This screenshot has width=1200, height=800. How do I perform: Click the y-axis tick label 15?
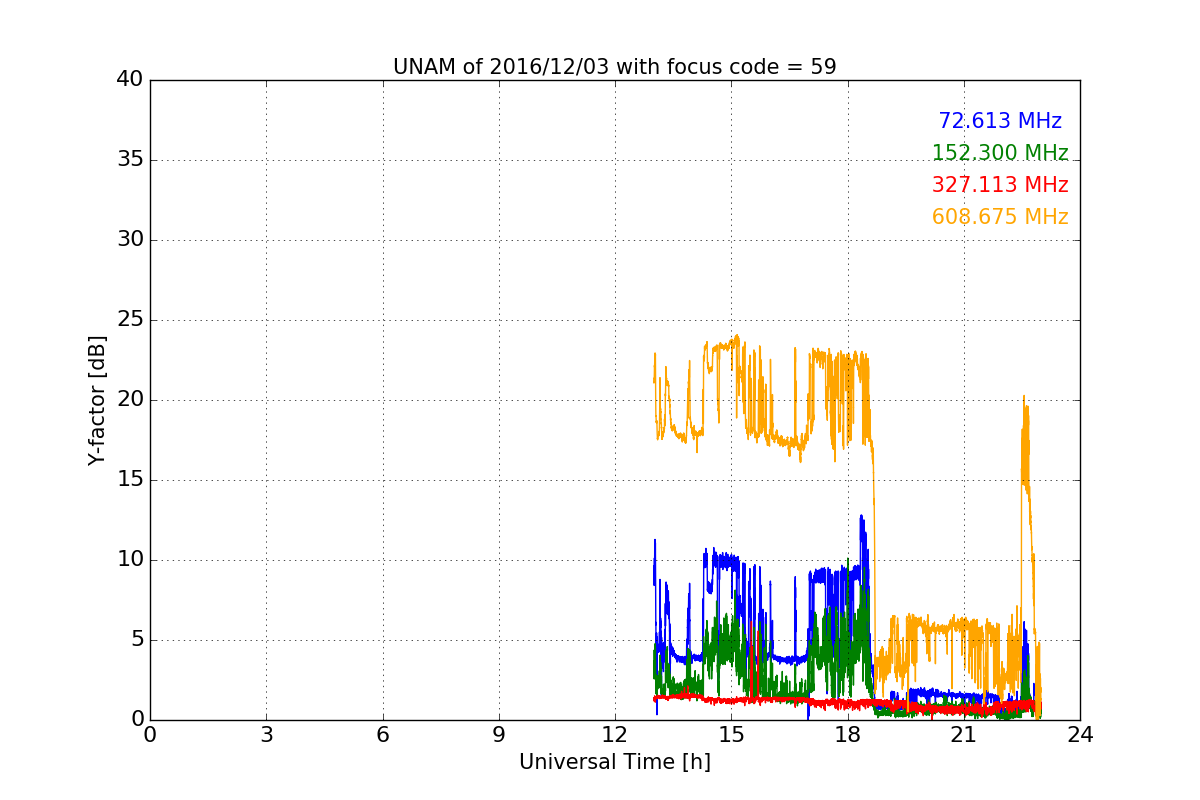pos(130,480)
